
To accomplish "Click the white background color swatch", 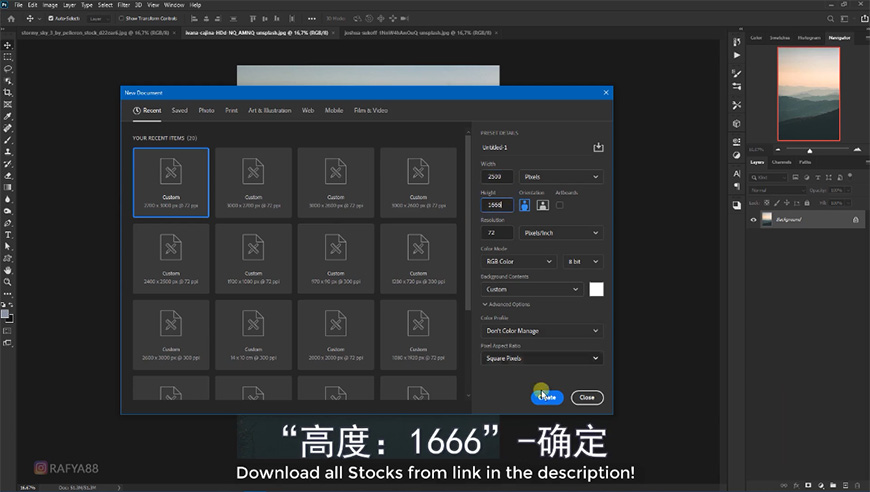I will coord(596,290).
